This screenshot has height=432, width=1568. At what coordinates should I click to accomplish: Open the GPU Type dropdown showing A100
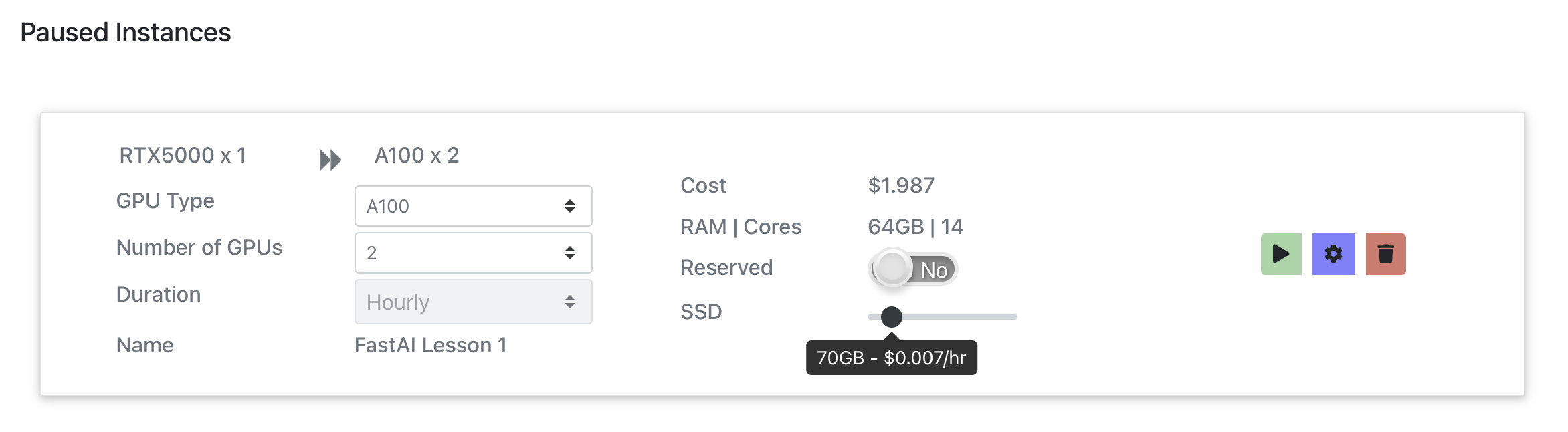473,206
